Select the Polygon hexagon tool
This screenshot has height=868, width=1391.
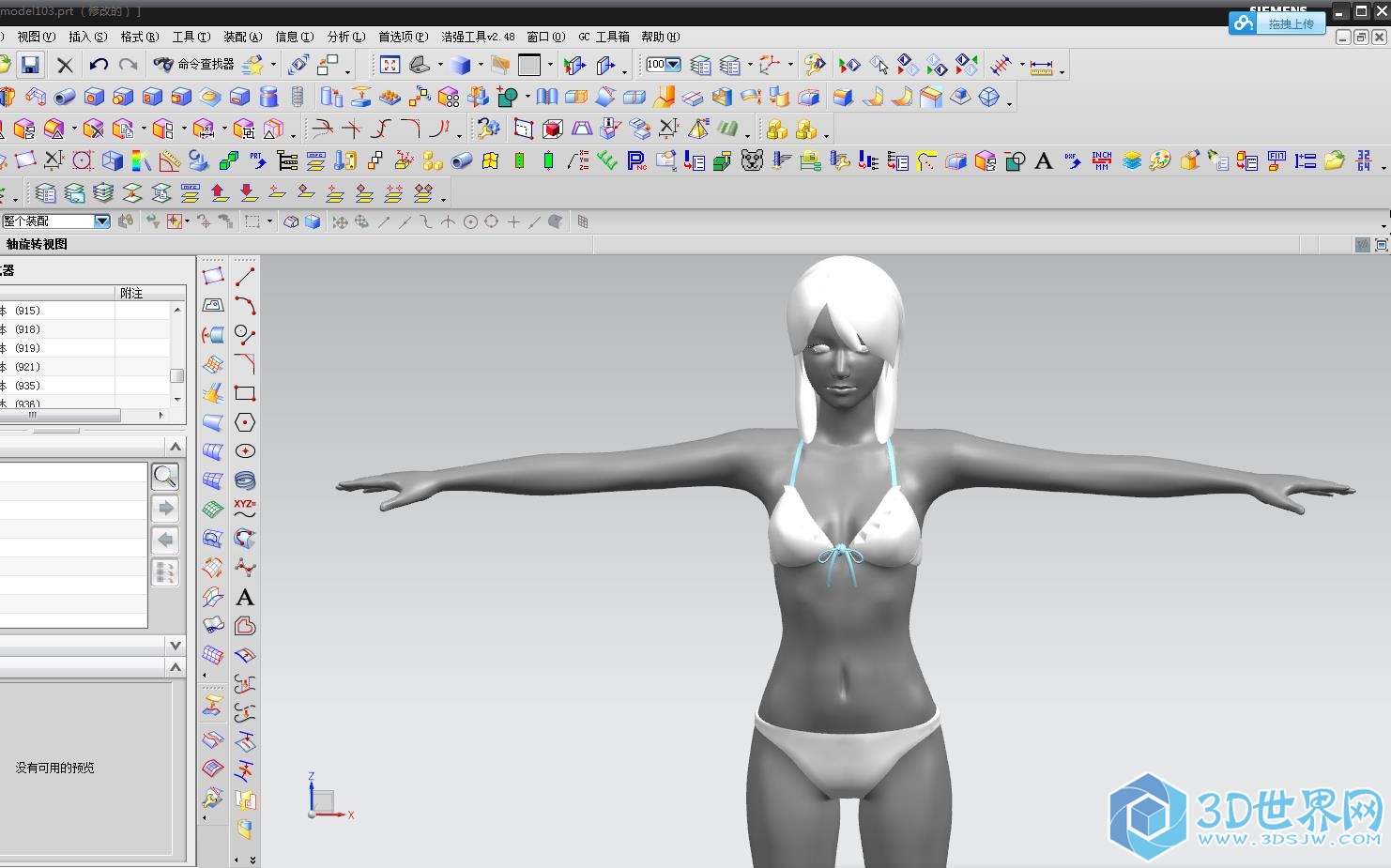pyautogui.click(x=245, y=422)
